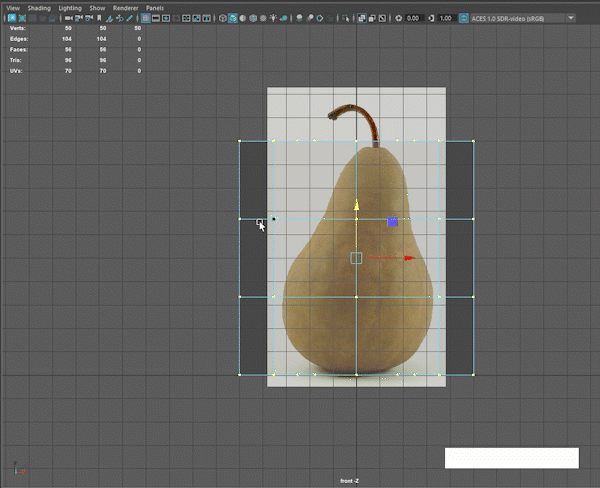The width and height of the screenshot is (600, 488).
Task: Click the Select Camera icon
Action: (x=69, y=18)
